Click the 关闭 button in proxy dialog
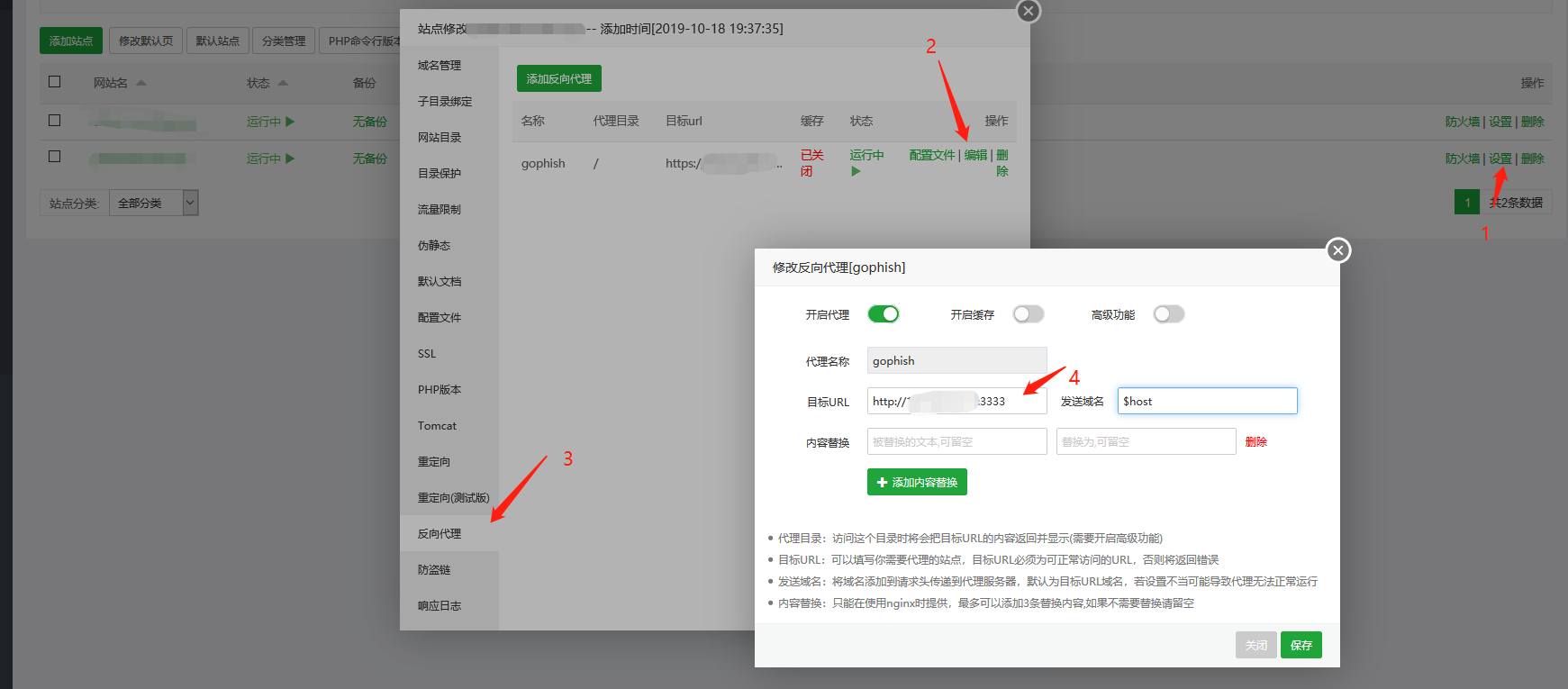Viewport: 1568px width, 689px height. coord(1256,645)
